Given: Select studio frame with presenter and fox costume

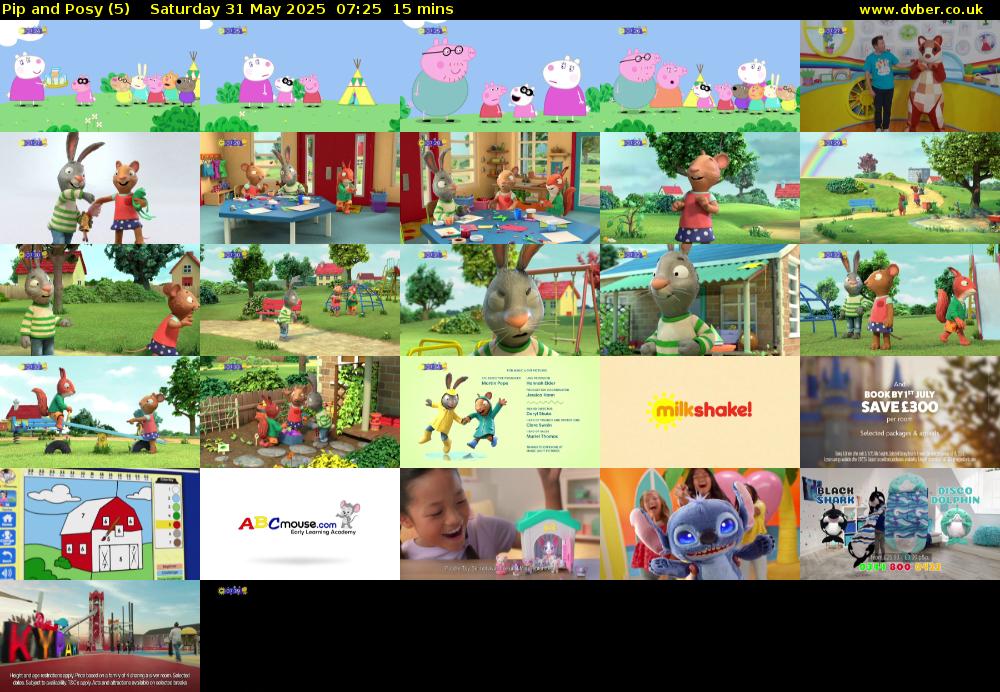Looking at the screenshot, I should point(900,76).
